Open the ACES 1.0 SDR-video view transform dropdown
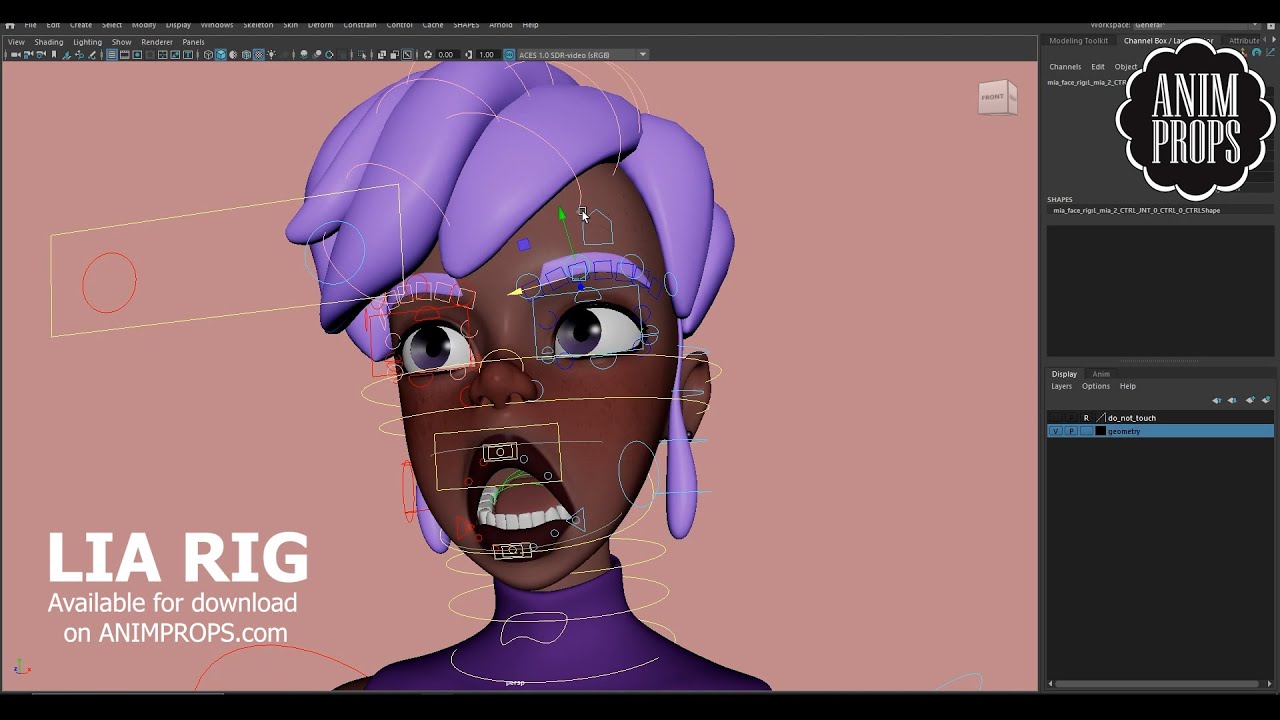 [583, 54]
